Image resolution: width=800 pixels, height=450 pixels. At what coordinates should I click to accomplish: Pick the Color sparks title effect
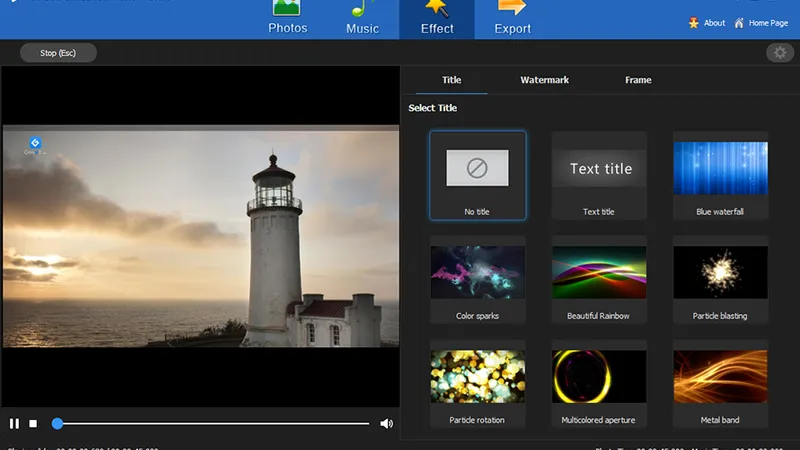click(477, 279)
